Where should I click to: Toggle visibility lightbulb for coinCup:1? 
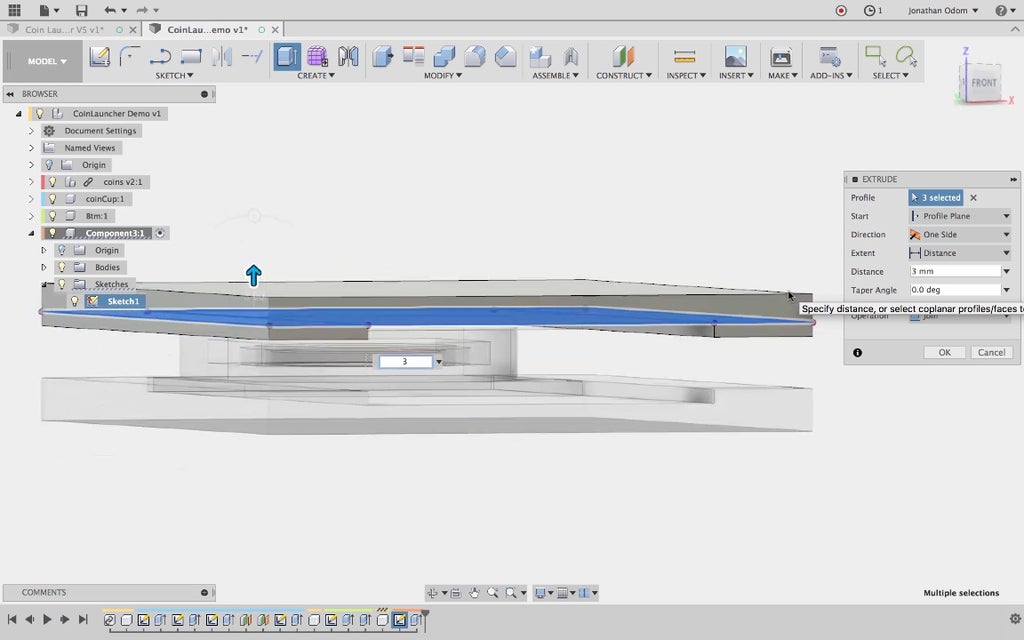tap(52, 199)
